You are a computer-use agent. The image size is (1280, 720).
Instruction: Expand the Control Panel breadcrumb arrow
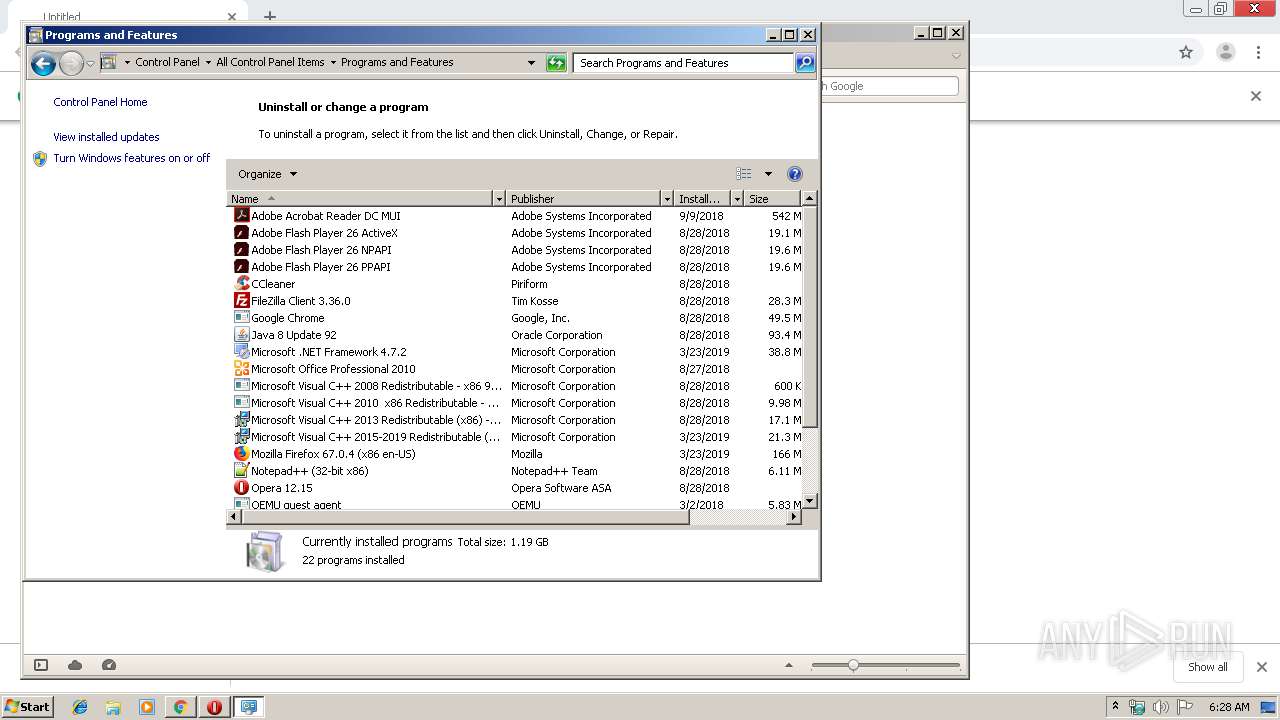pyautogui.click(x=207, y=62)
